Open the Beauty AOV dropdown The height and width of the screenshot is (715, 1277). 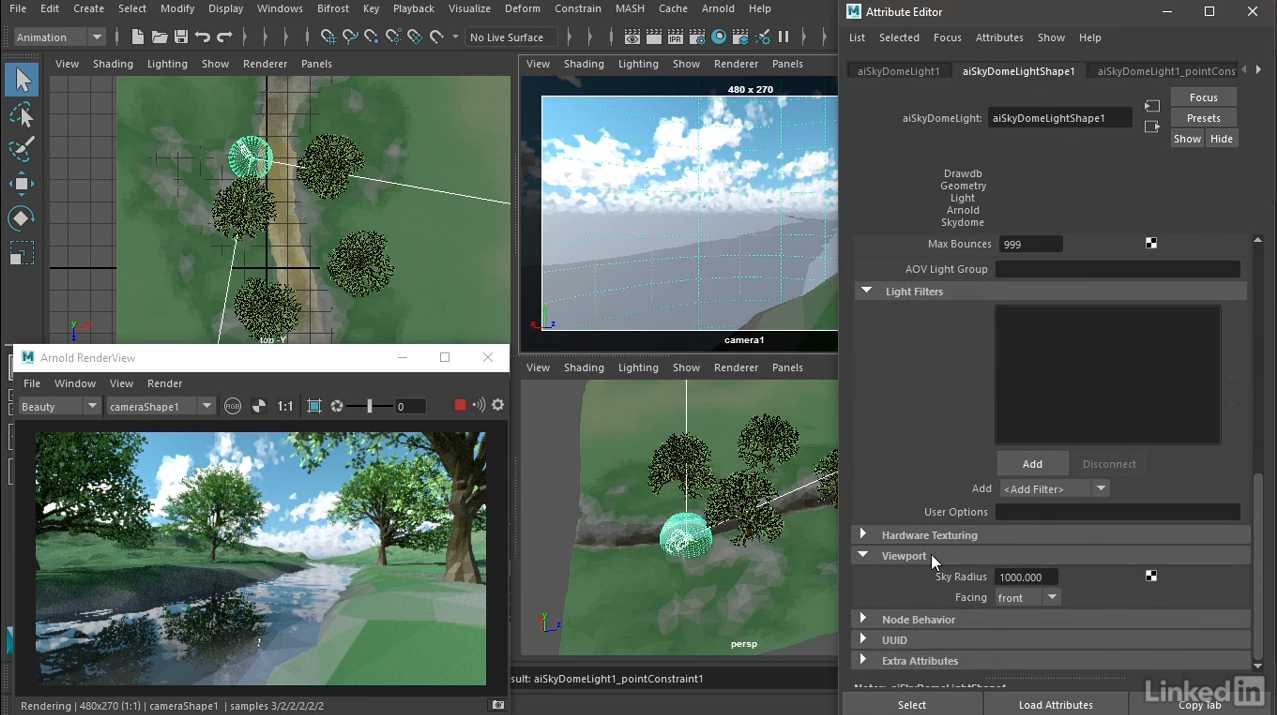point(59,406)
